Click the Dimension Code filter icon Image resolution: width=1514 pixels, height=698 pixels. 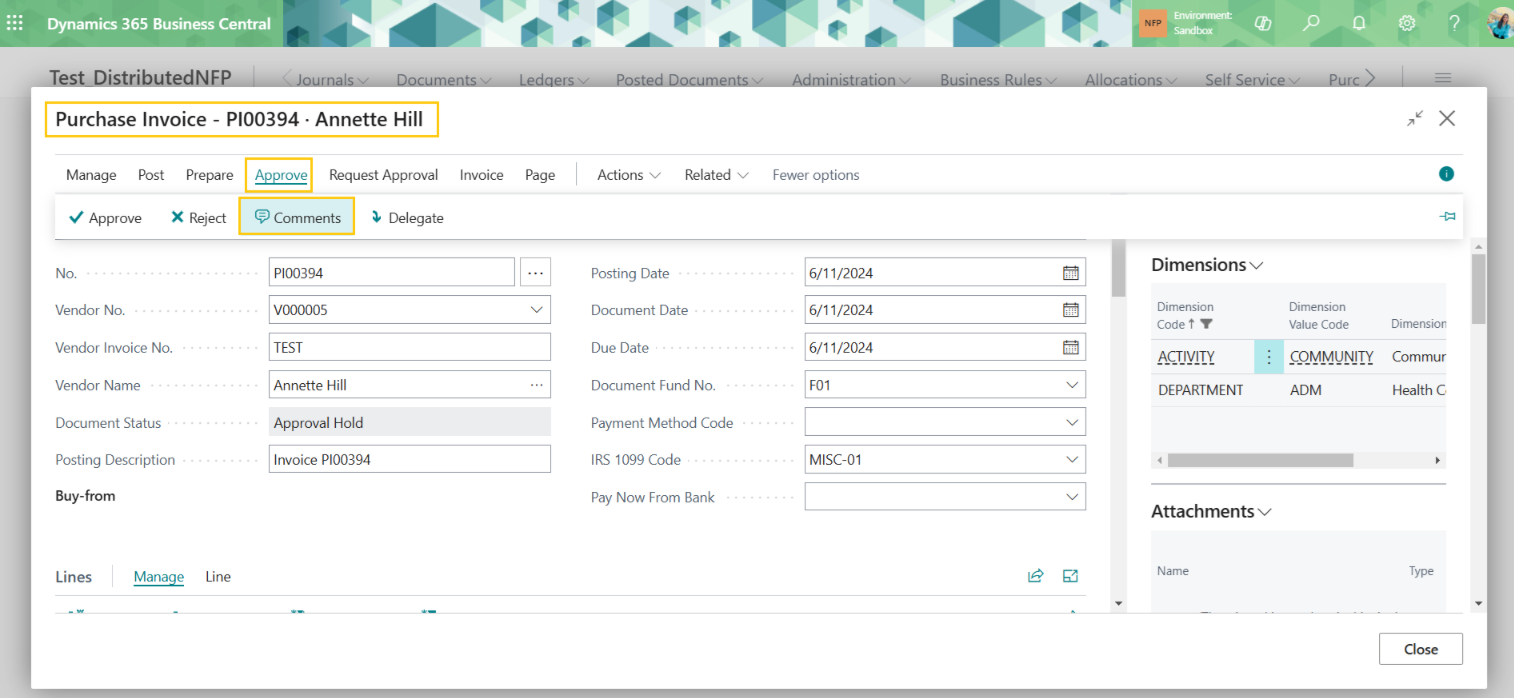[x=1206, y=324]
